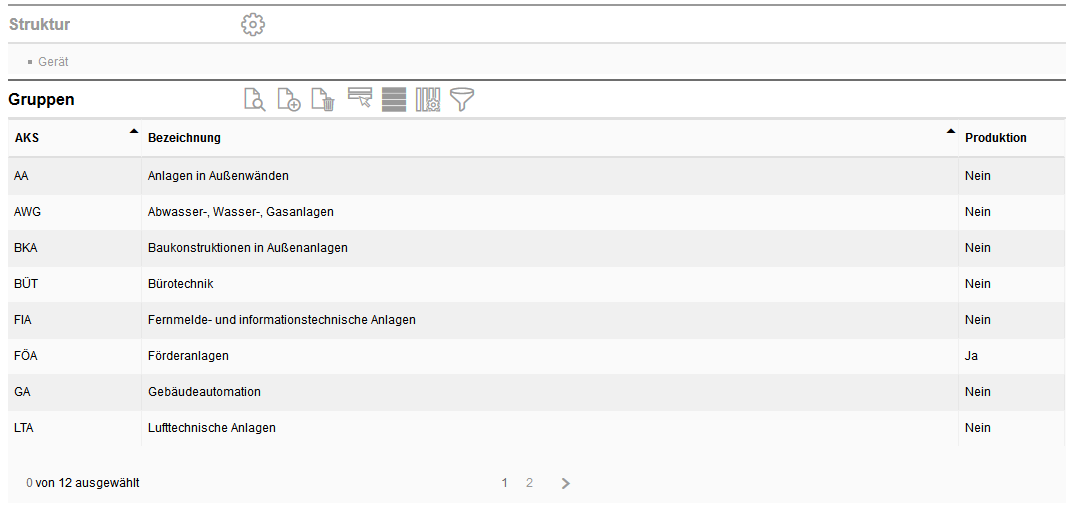Screen dimensions: 1069x509
Task: Click the '0 von 12 ausgewählt' status text
Action: coord(83,483)
